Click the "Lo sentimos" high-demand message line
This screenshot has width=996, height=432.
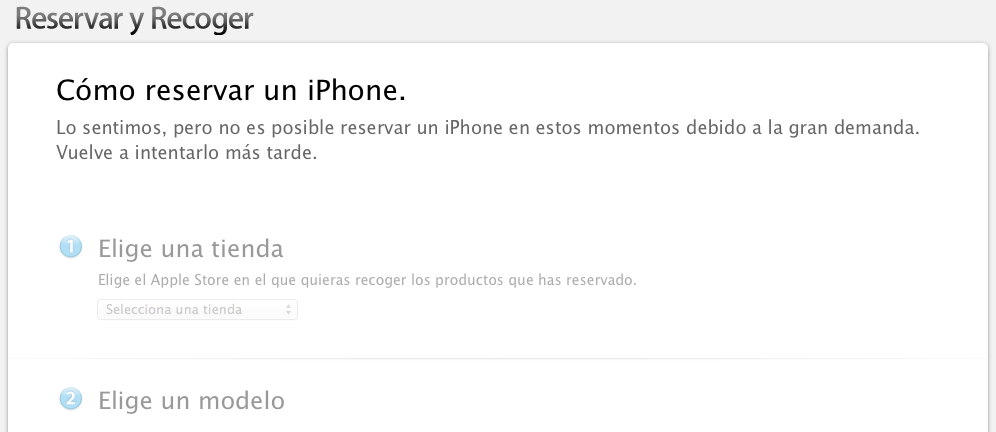[488, 128]
